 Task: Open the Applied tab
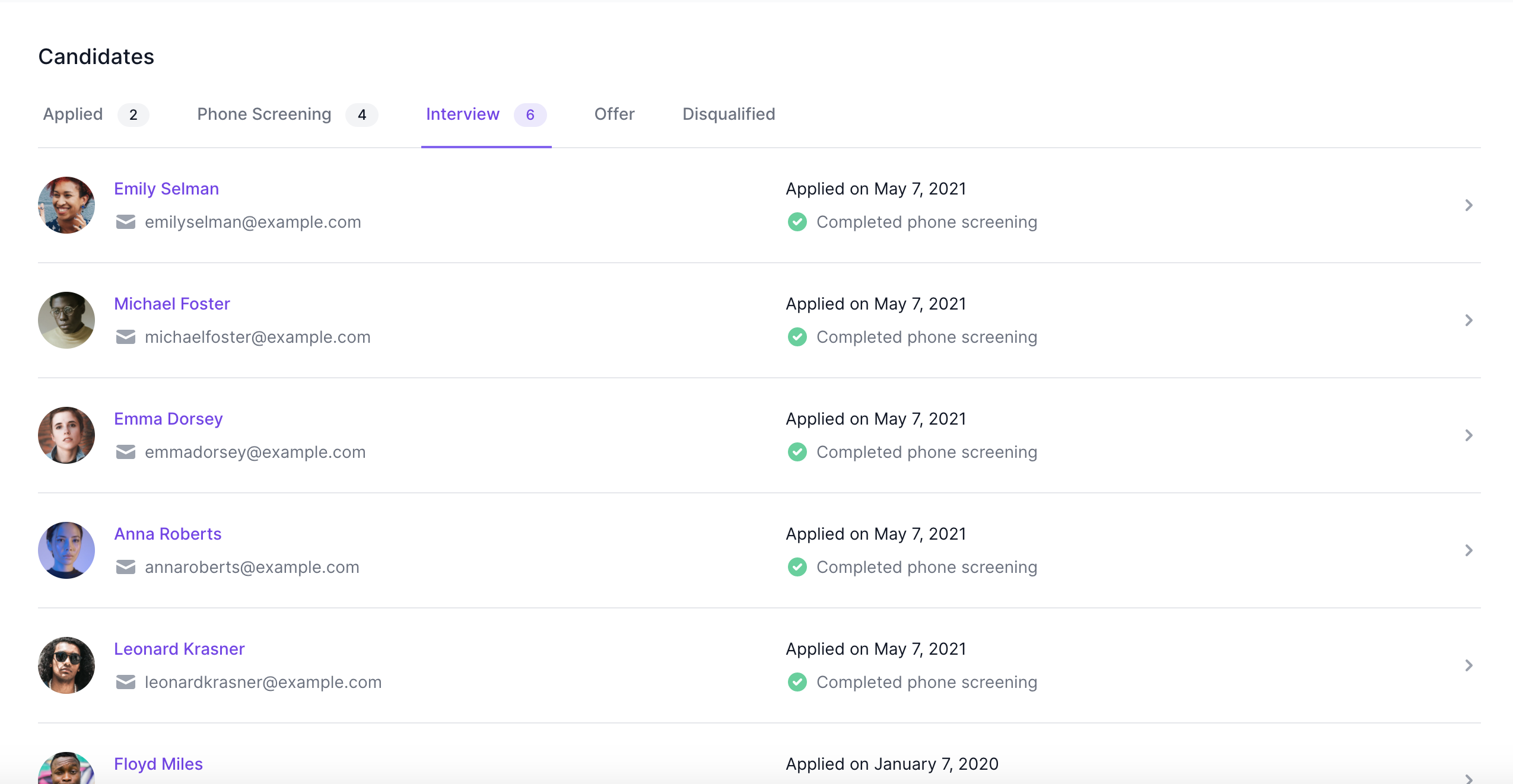tap(96, 114)
